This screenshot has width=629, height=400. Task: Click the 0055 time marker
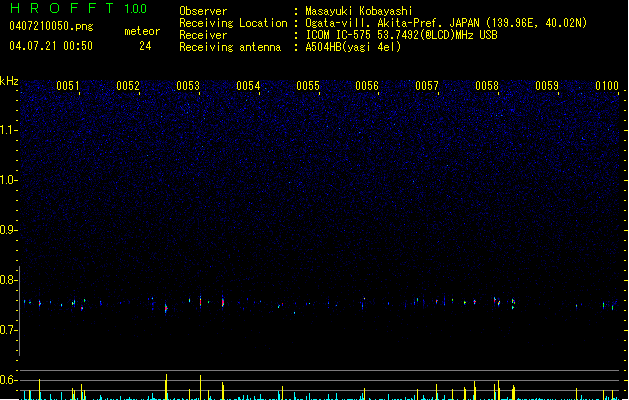pyautogui.click(x=308, y=86)
